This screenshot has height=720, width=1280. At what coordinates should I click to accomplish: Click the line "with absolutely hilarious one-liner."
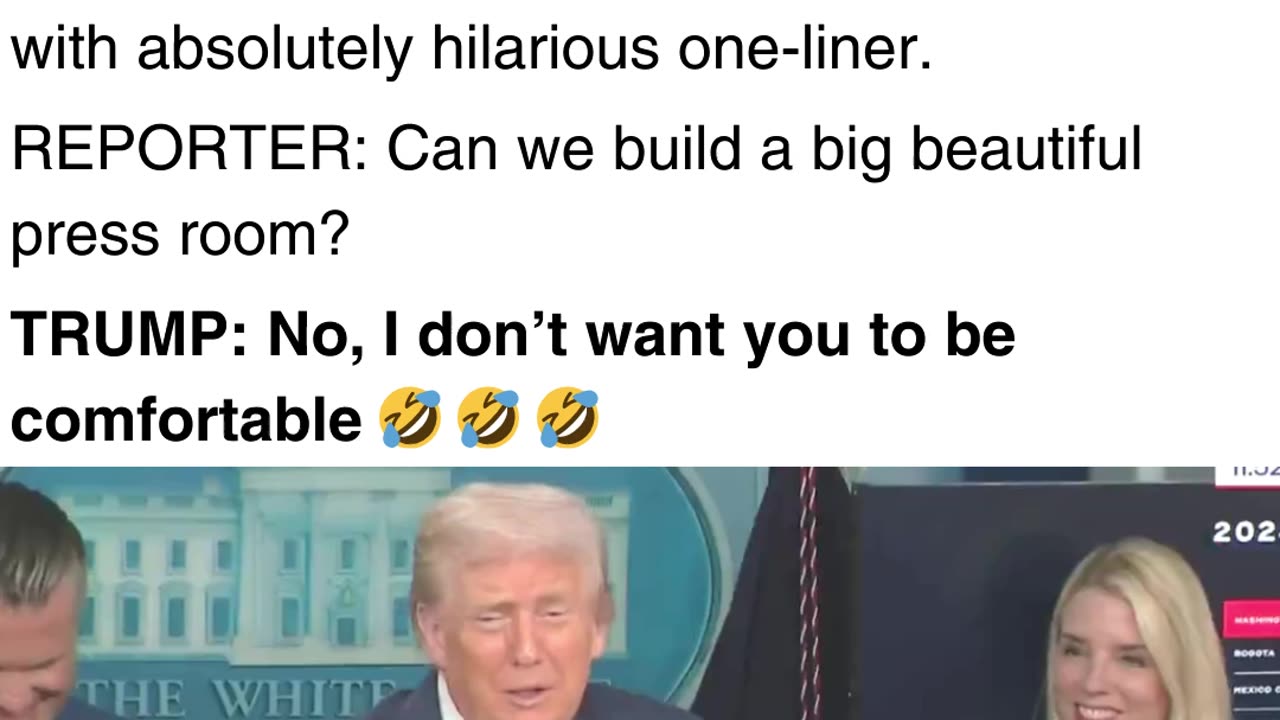(x=471, y=49)
